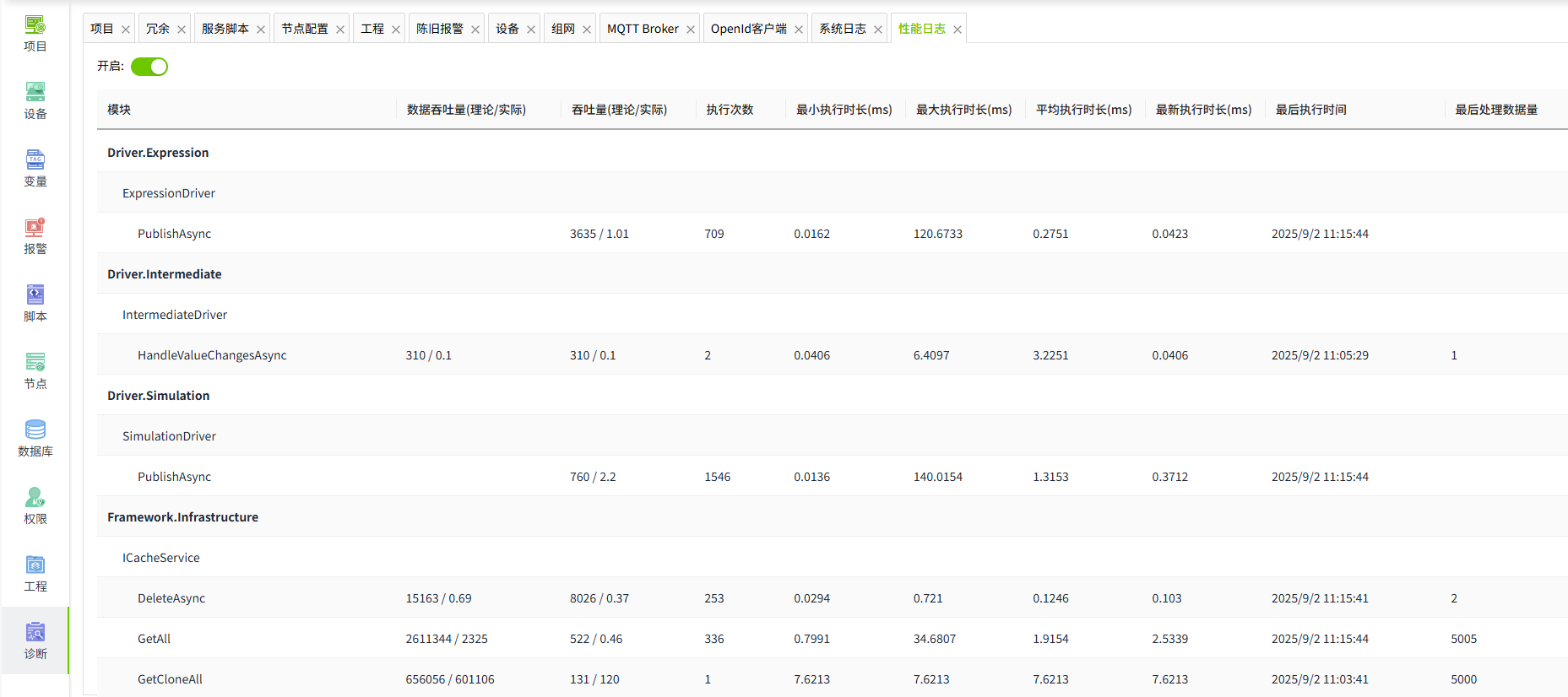The image size is (1568, 697).
Task: Close the OpenId客户端 tab
Action: click(x=799, y=30)
